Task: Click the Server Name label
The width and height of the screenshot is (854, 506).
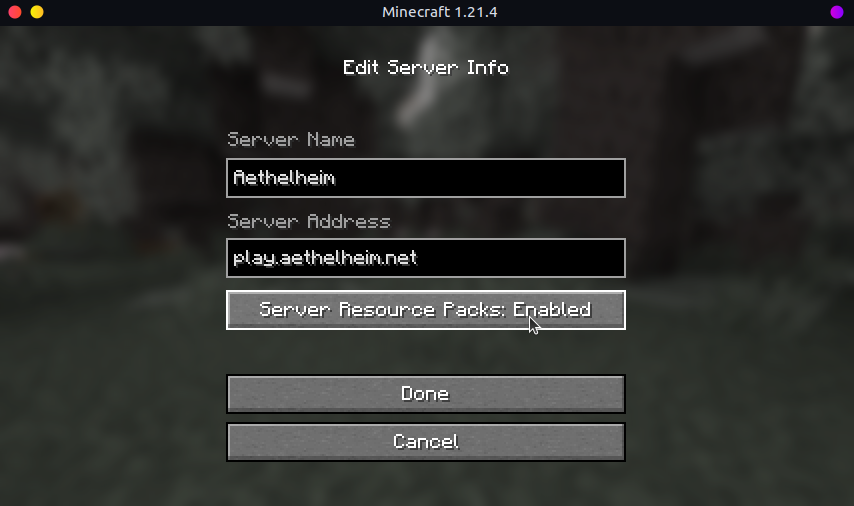Action: [x=291, y=139]
